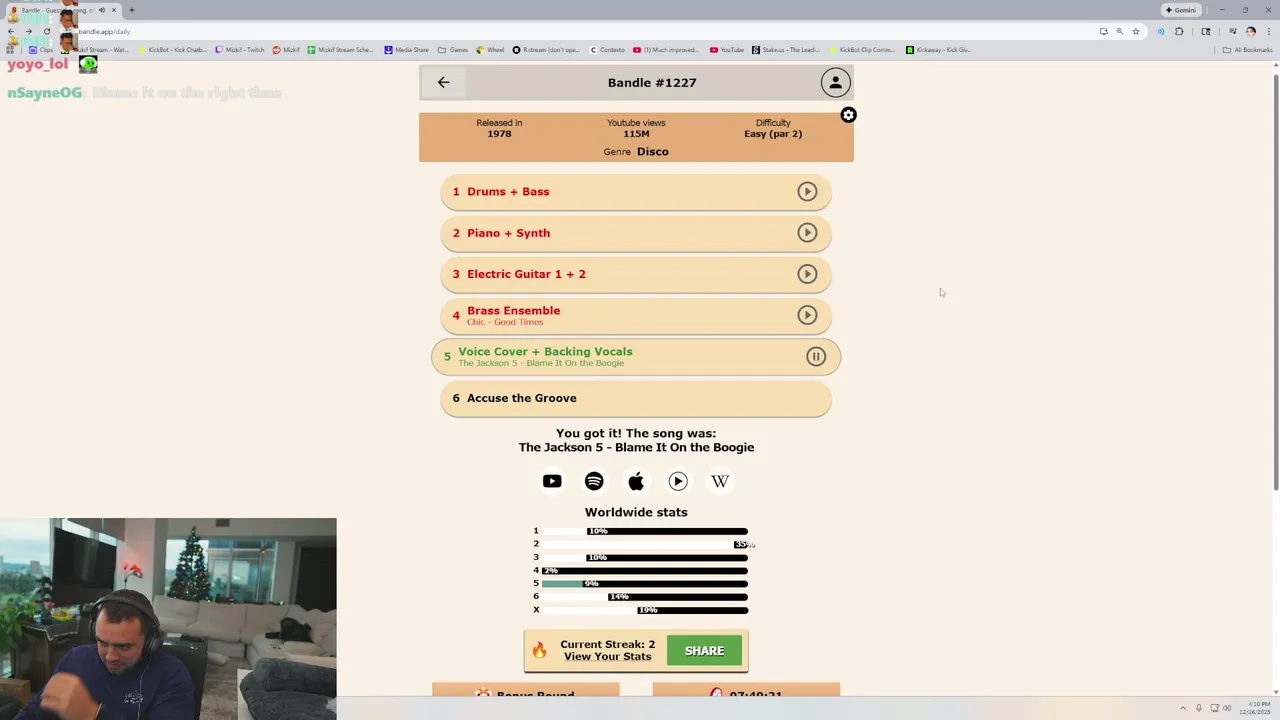Open the Wheel bookmark
The height and width of the screenshot is (720, 1280).
tap(491, 49)
